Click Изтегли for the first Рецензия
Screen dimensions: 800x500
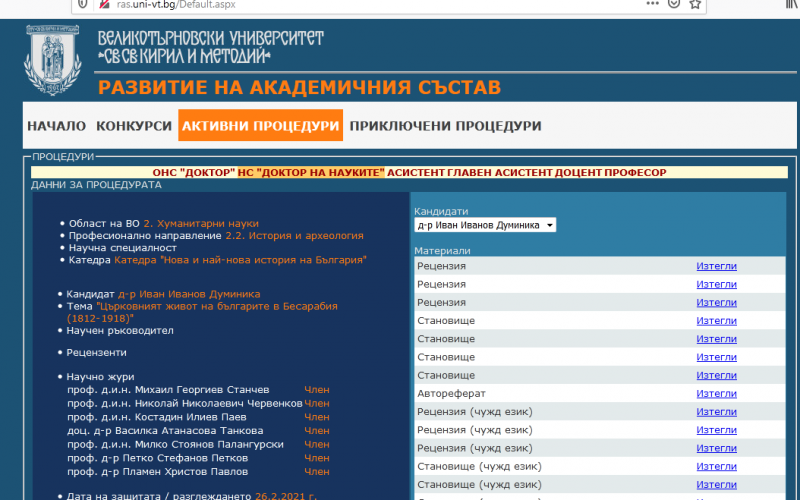pyautogui.click(x=716, y=266)
